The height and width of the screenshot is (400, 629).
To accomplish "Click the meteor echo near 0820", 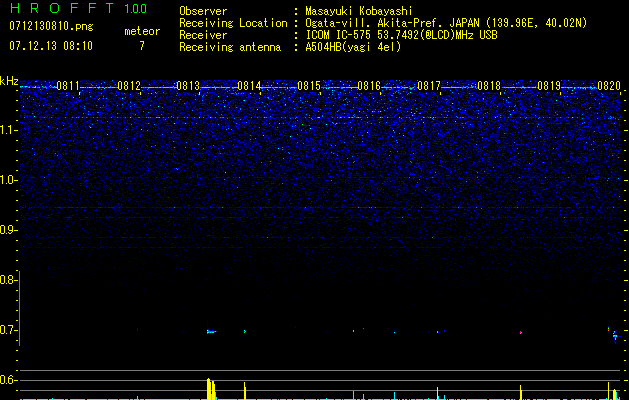I will pyautogui.click(x=615, y=337).
